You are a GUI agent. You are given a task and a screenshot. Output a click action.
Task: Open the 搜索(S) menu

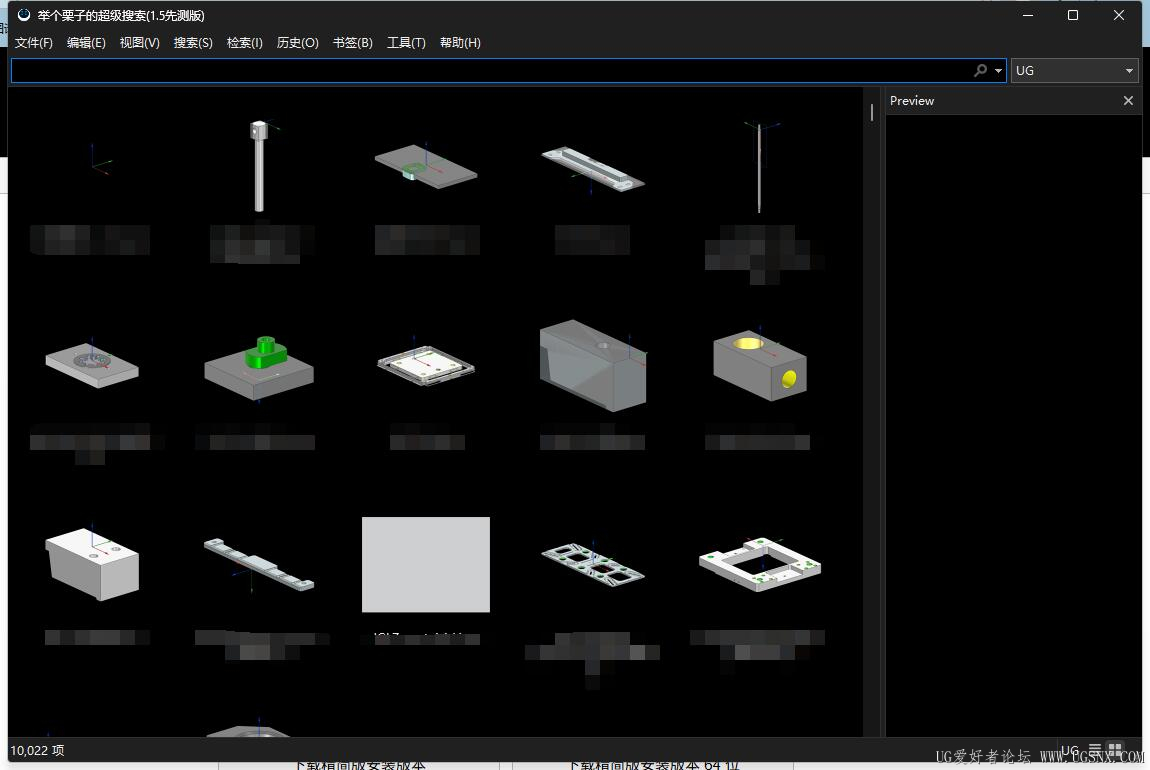point(193,43)
